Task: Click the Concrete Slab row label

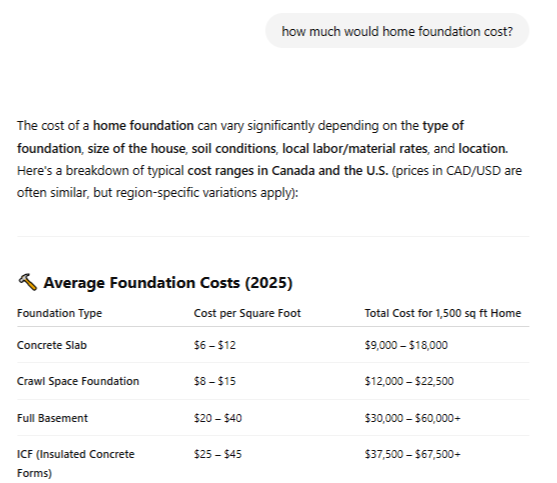Action: pyautogui.click(x=52, y=345)
